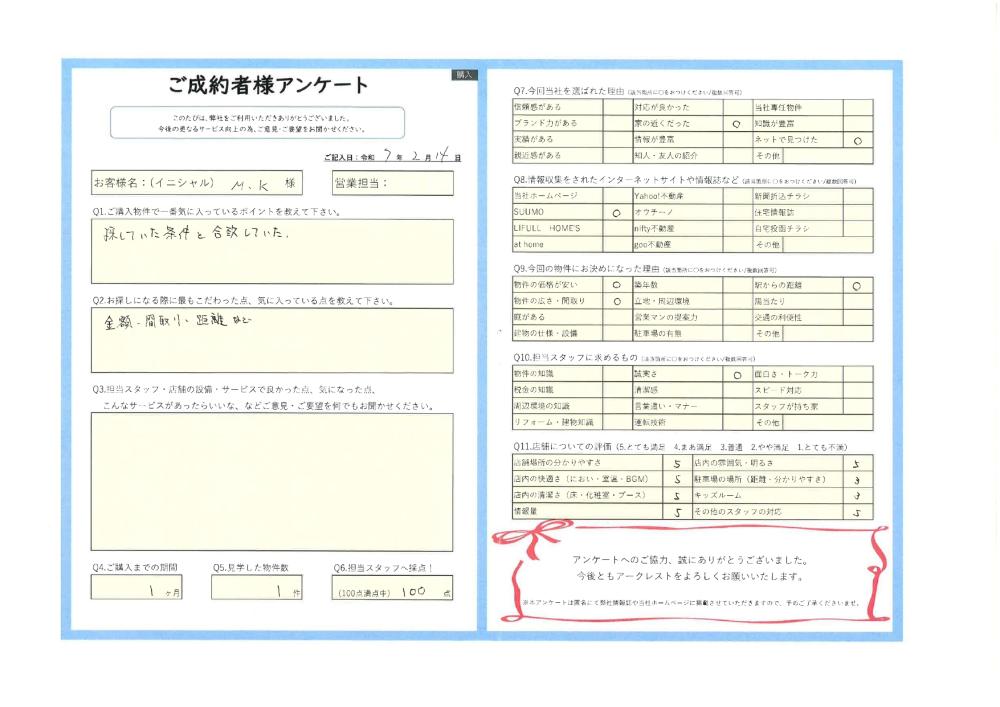Click the ご成約者様アンケート title
Image resolution: width=1000 pixels, height=707 pixels.
pos(268,85)
